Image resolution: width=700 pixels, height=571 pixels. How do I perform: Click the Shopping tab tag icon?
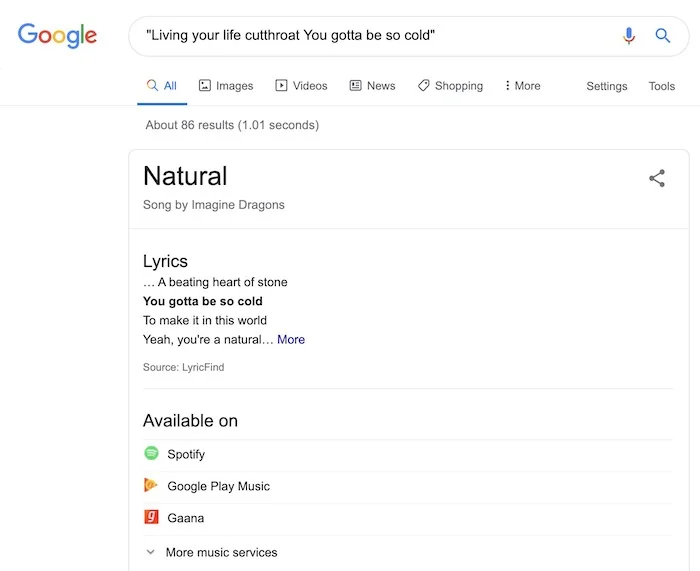(x=424, y=85)
